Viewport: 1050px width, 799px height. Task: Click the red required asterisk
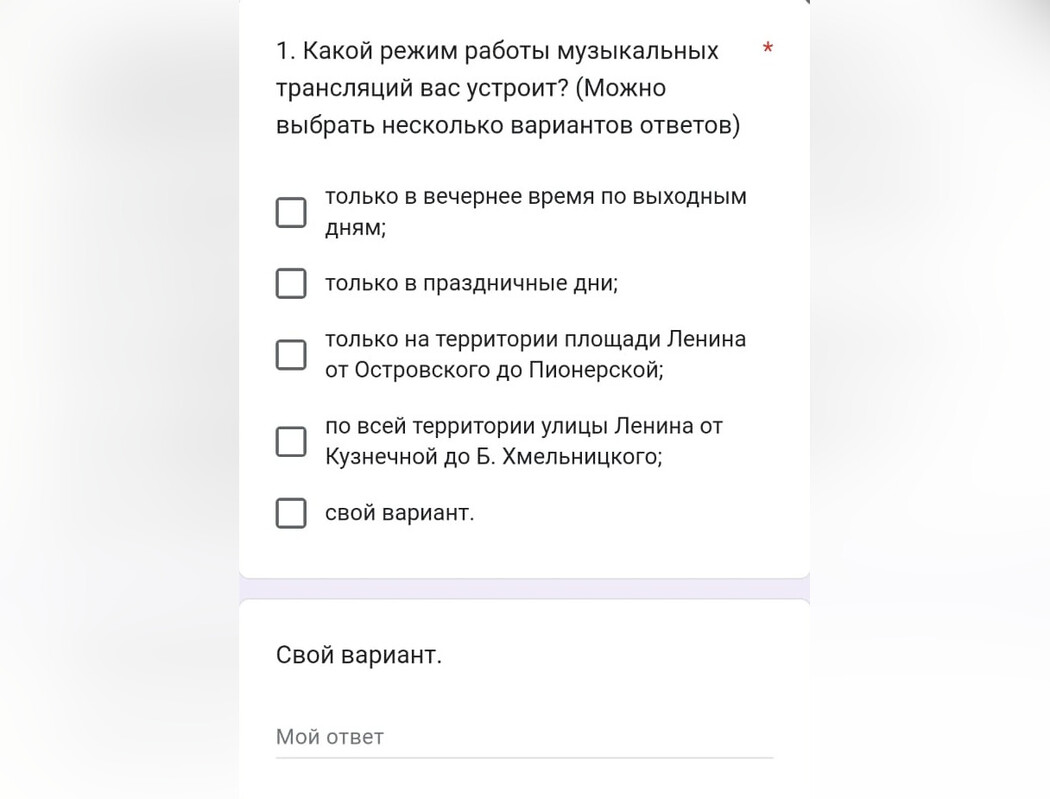pos(768,48)
